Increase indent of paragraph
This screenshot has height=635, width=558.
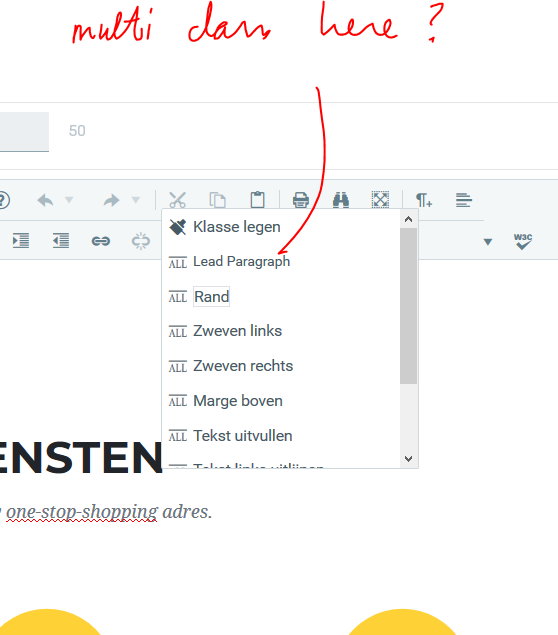tap(21, 241)
